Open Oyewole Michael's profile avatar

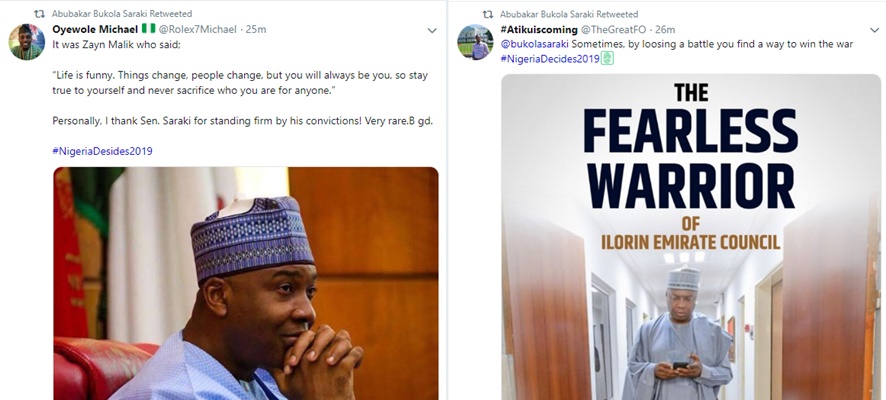tap(28, 41)
